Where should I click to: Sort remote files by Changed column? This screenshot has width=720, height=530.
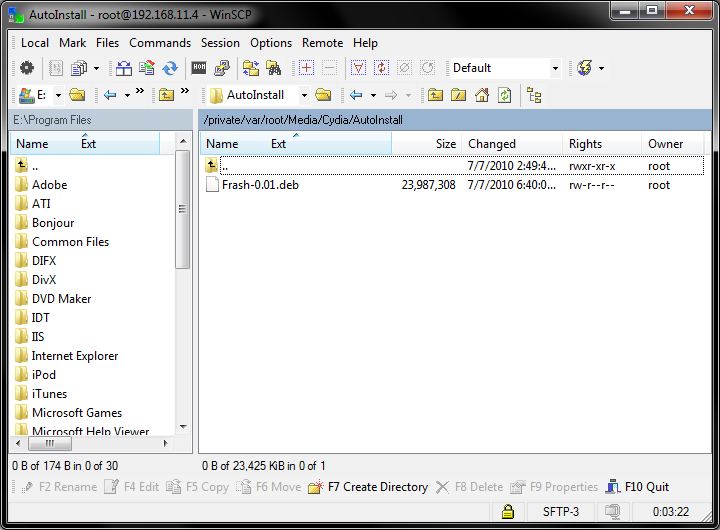point(512,144)
